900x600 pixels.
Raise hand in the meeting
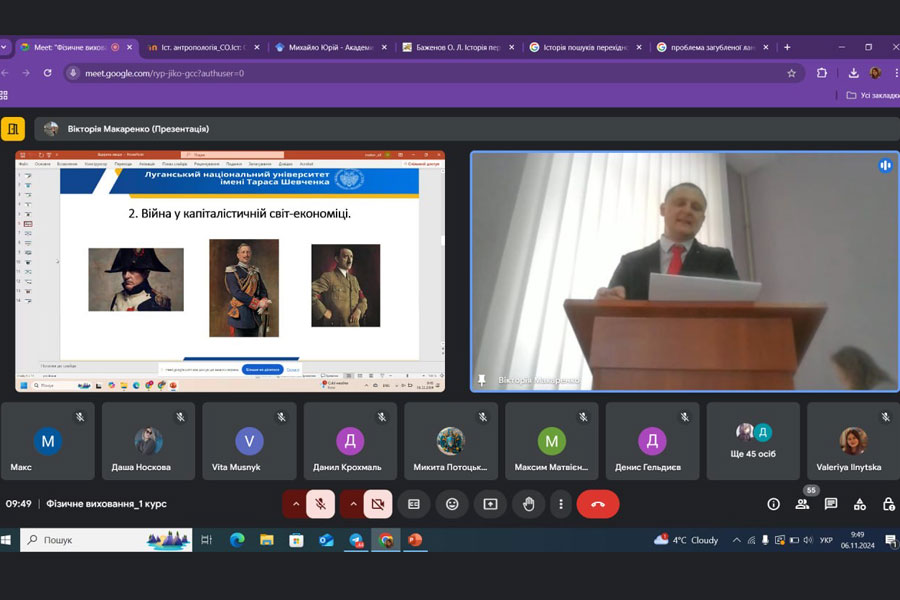[528, 504]
